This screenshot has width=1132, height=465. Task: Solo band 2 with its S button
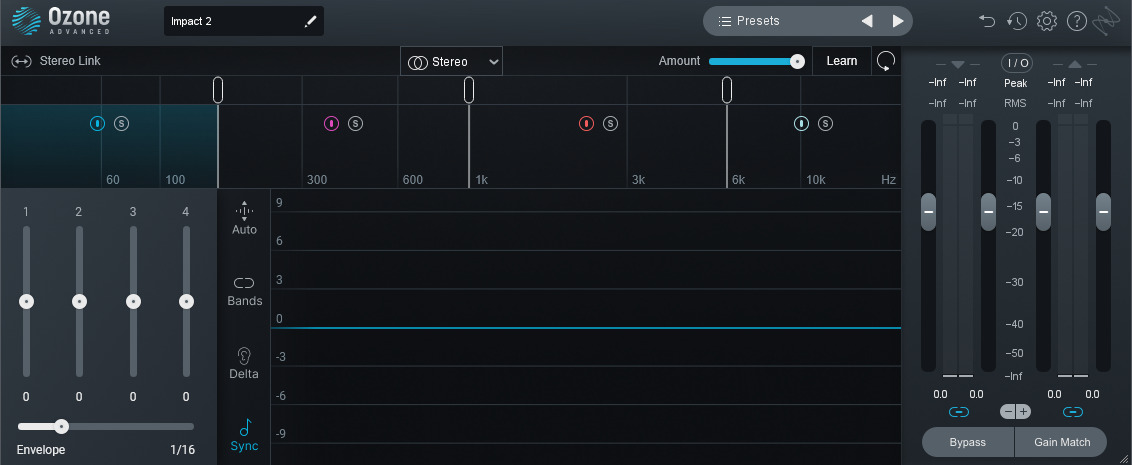pyautogui.click(x=355, y=123)
